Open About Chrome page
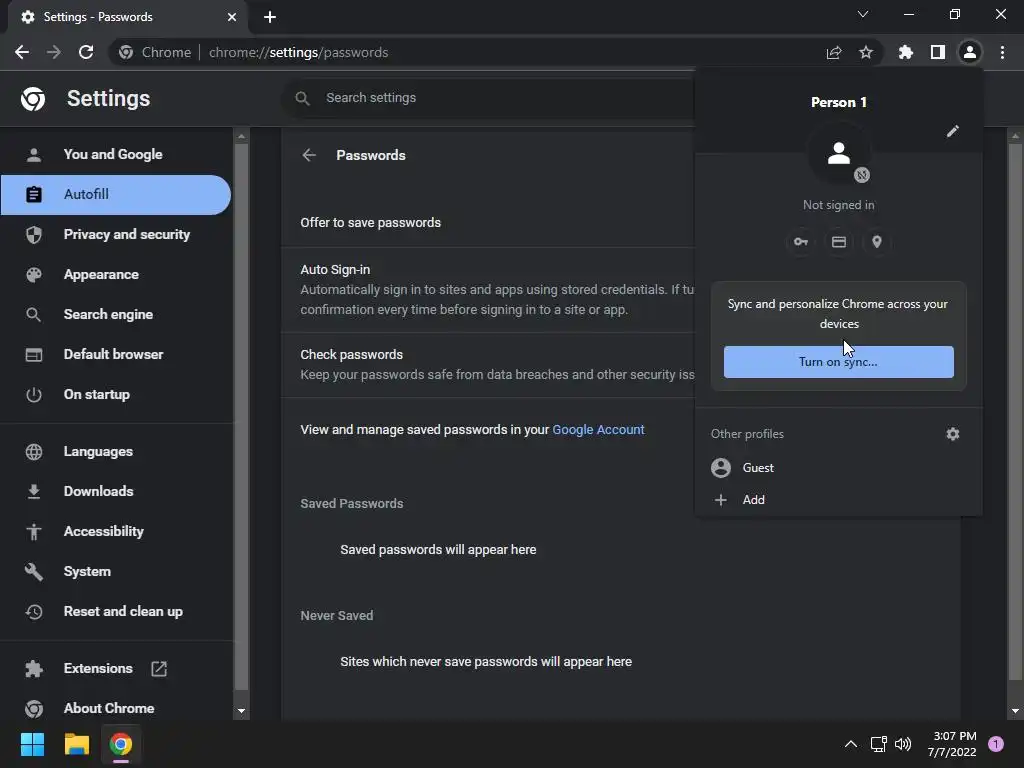 click(x=116, y=709)
